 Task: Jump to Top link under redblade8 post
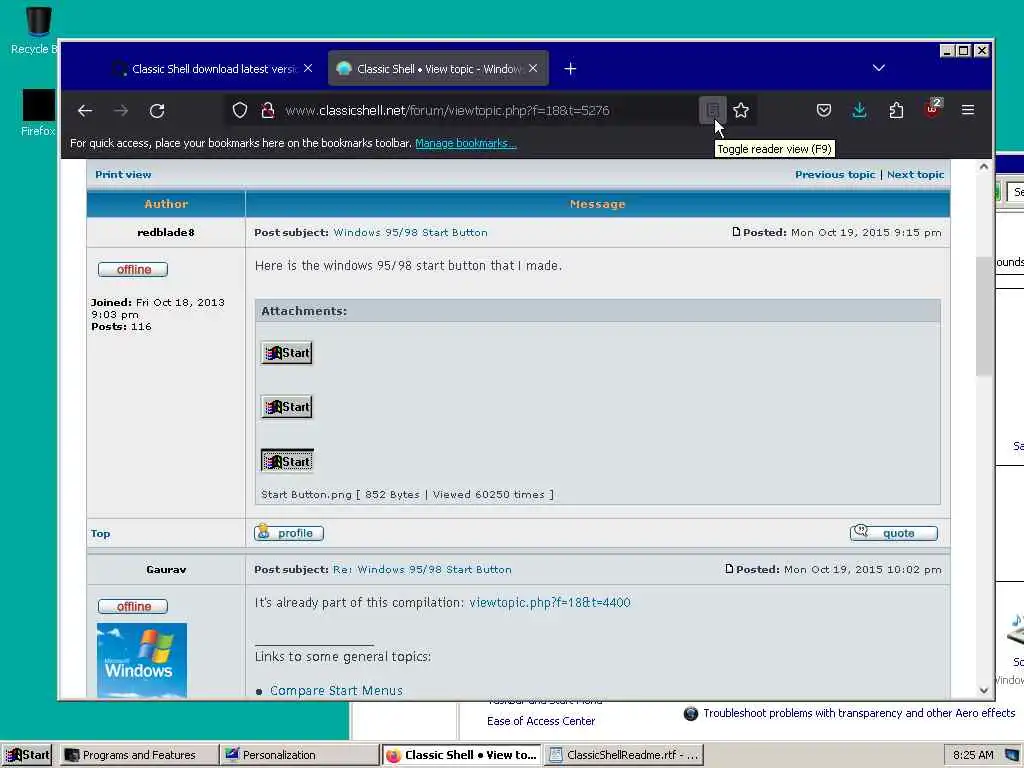tap(101, 534)
